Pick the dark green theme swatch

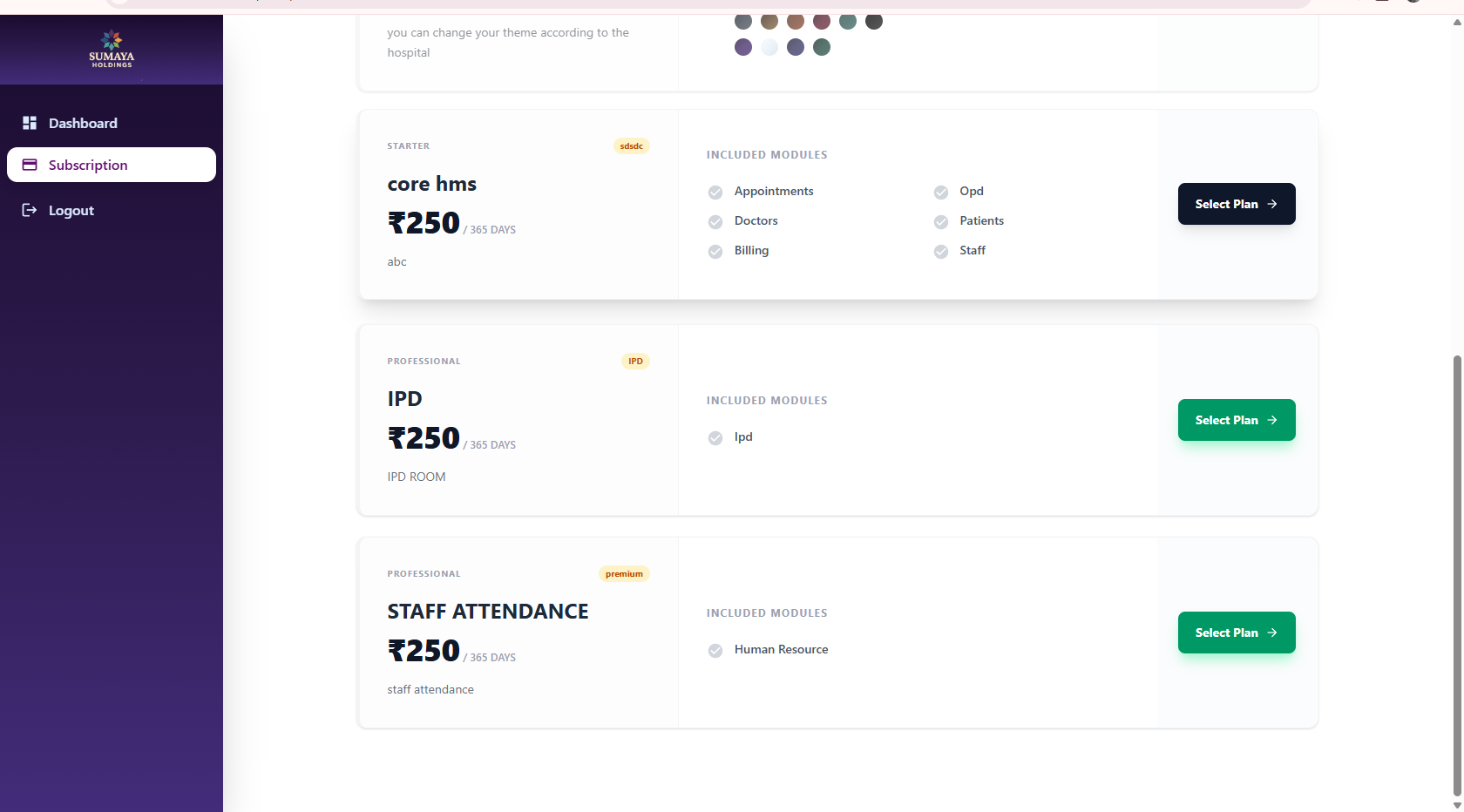[x=822, y=47]
